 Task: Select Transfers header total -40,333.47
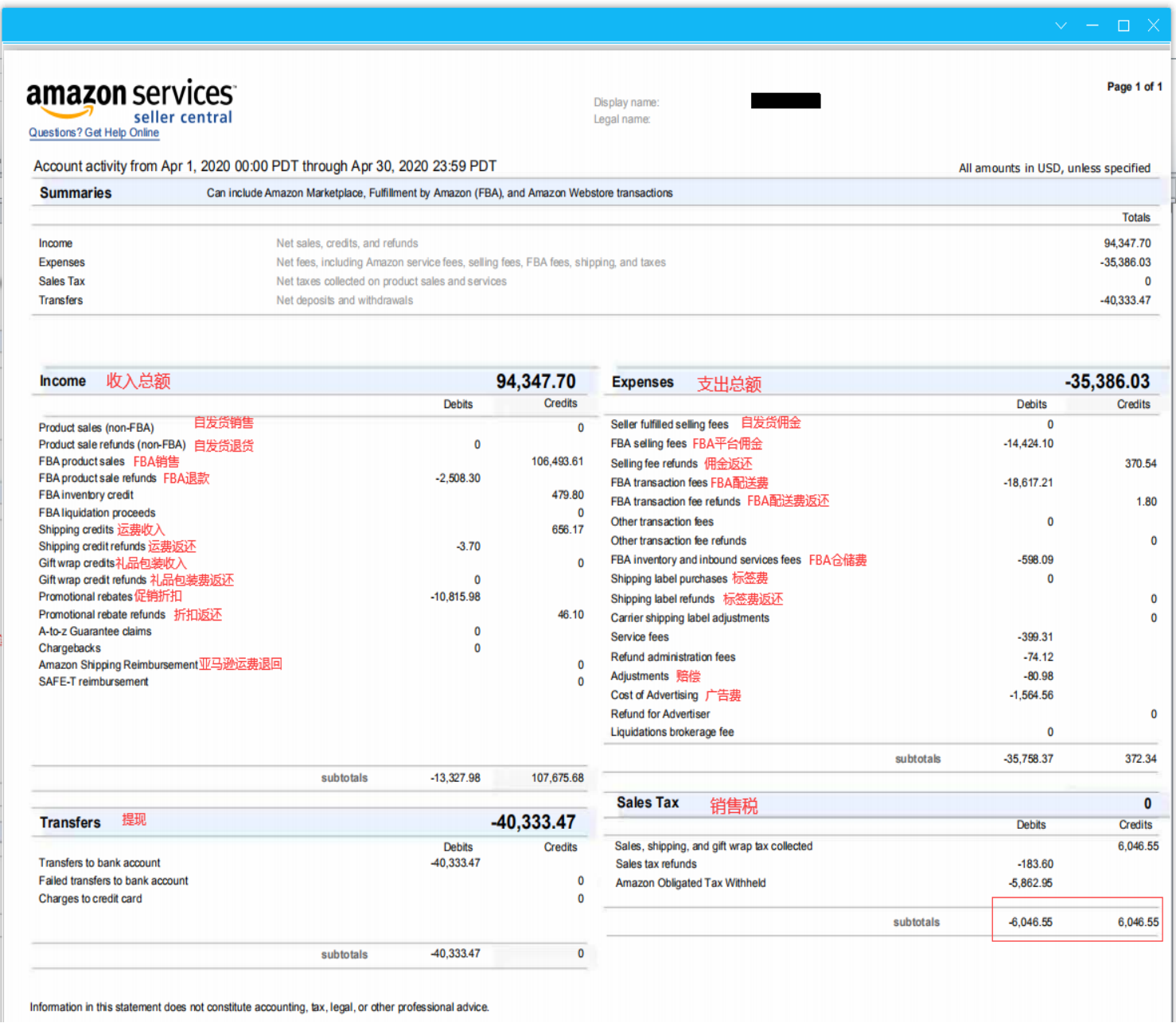click(533, 823)
